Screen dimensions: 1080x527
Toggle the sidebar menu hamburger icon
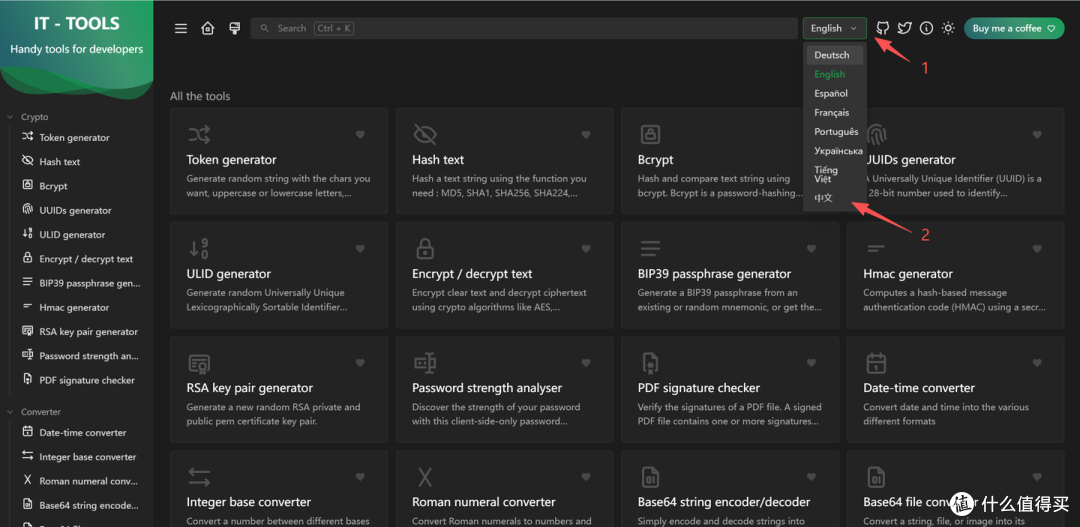click(x=180, y=28)
